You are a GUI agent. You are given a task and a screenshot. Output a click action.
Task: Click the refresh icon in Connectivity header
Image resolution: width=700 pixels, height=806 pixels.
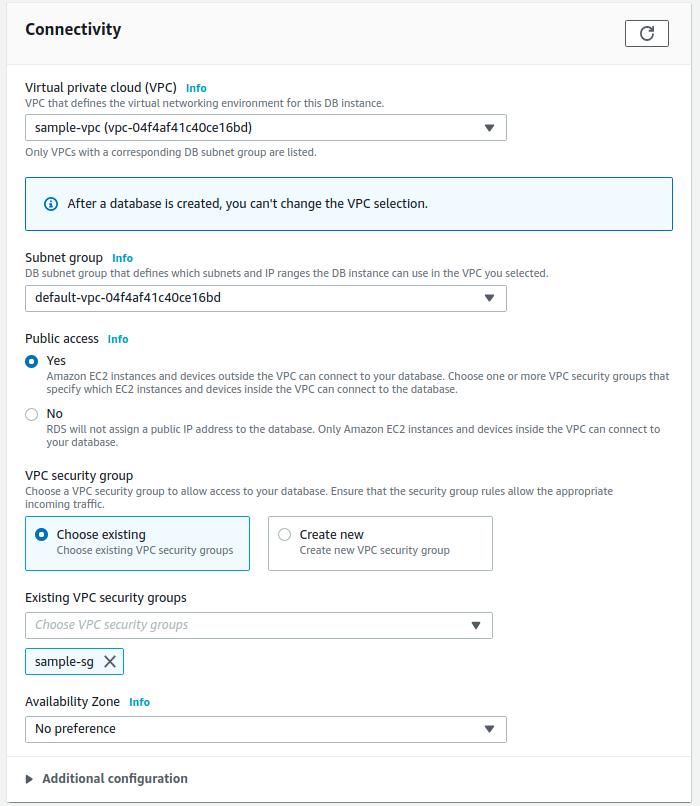(646, 33)
